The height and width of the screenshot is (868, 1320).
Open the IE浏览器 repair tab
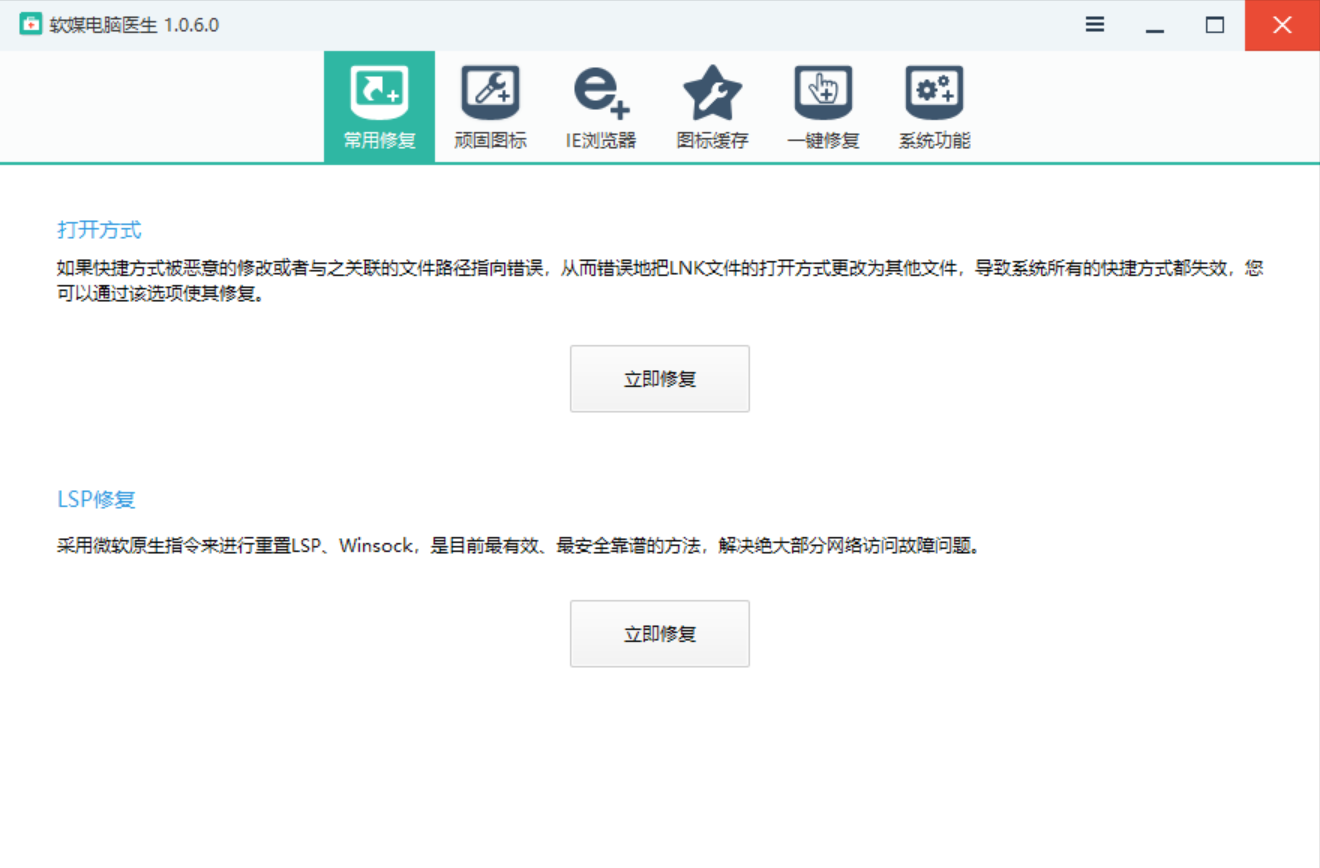click(601, 106)
